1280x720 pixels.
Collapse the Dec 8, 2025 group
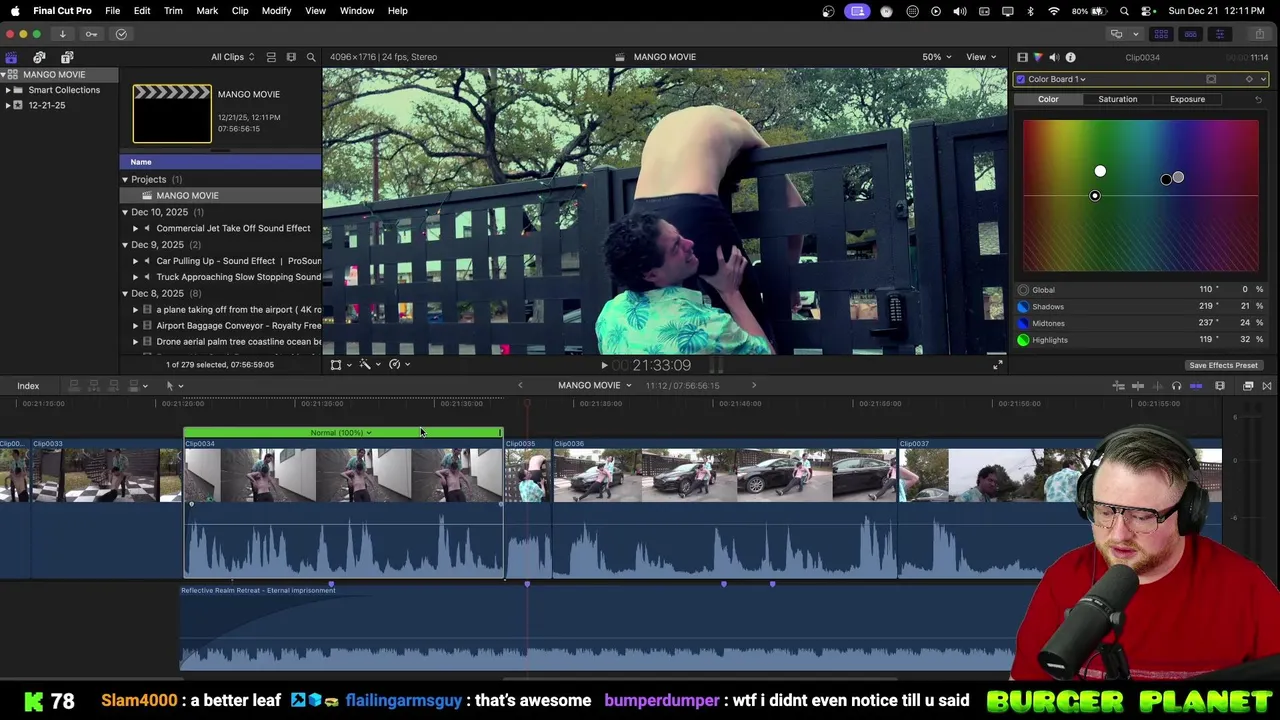[125, 293]
